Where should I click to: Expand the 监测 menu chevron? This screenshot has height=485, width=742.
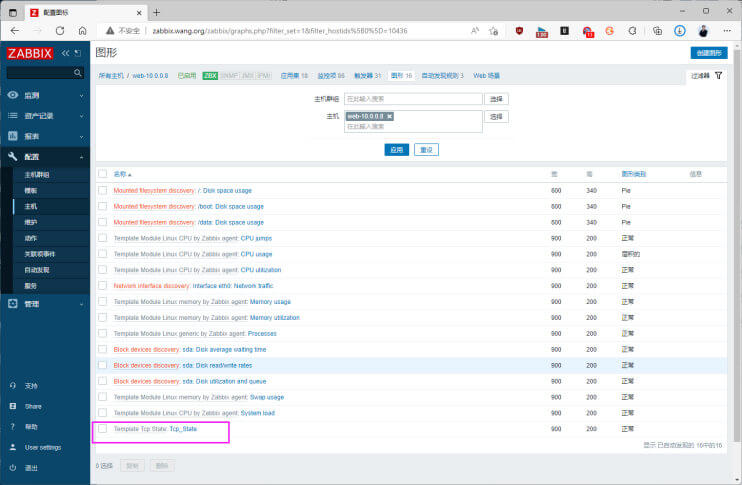coord(81,96)
